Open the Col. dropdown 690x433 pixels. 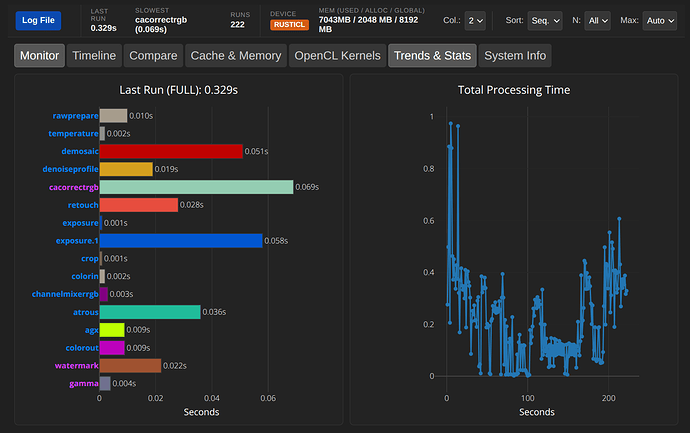476,20
